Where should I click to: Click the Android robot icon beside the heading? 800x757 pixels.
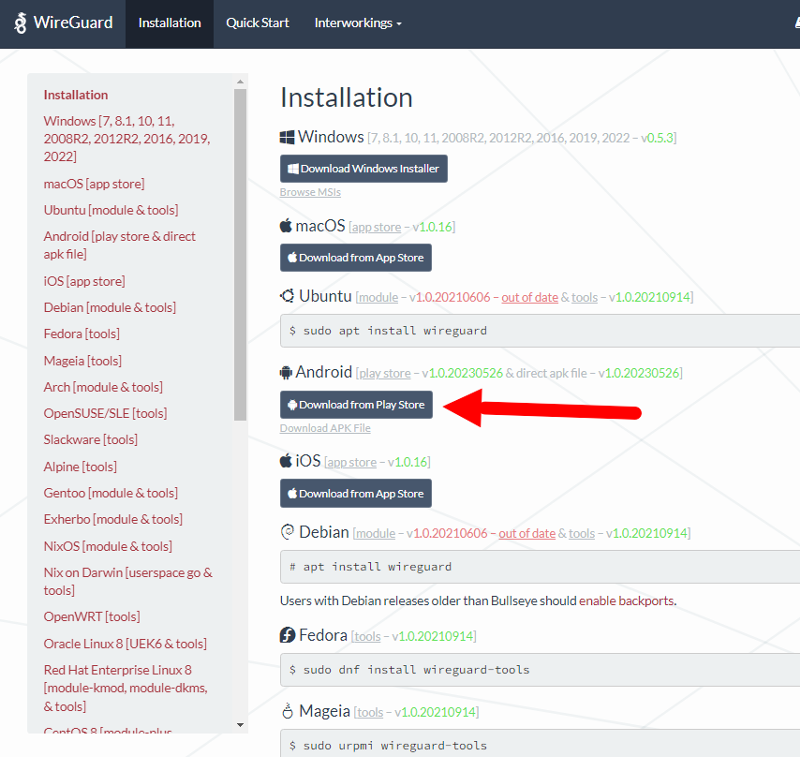pos(286,372)
